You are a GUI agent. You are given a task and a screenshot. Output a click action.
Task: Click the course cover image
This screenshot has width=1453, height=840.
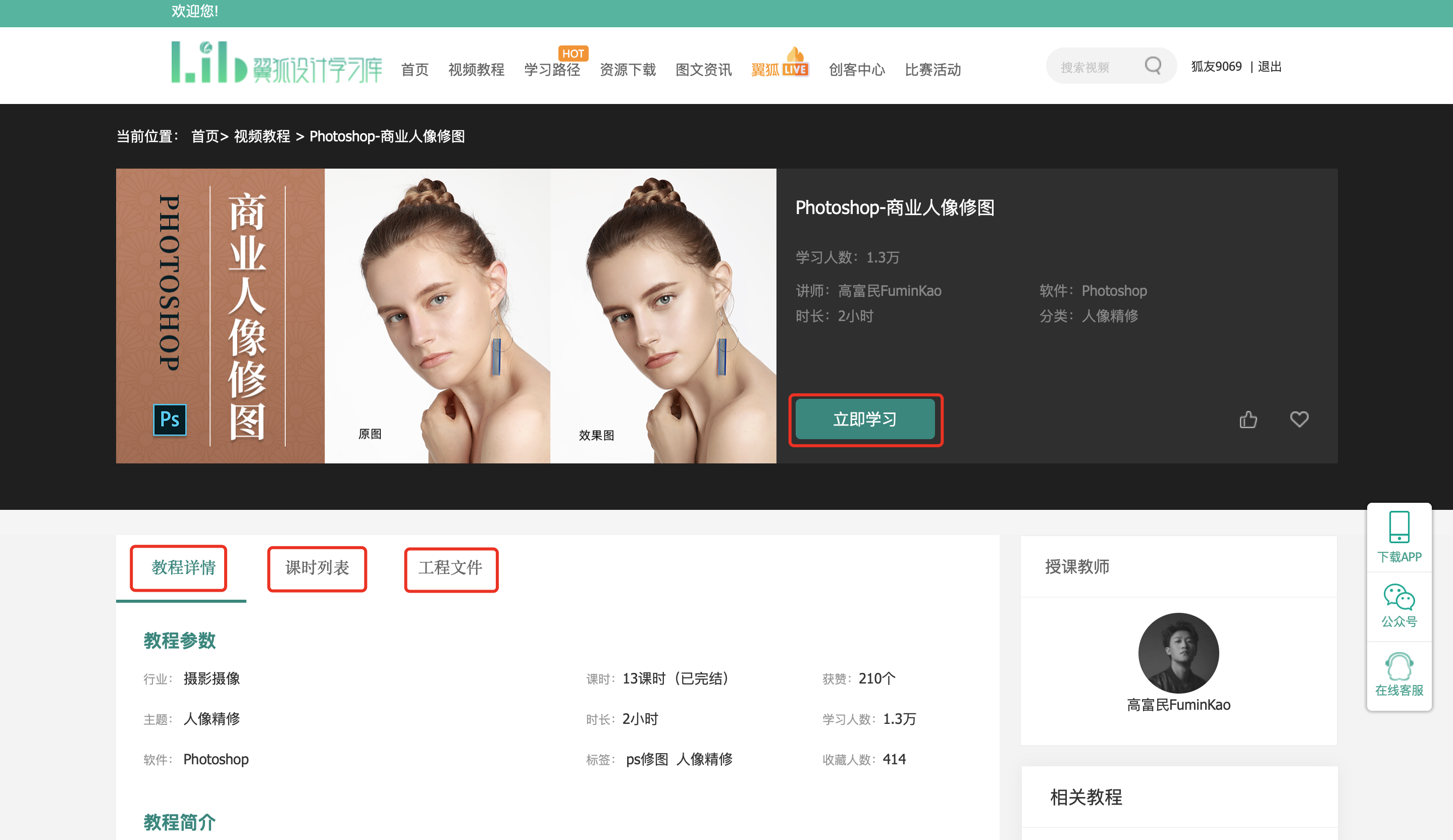click(x=446, y=316)
